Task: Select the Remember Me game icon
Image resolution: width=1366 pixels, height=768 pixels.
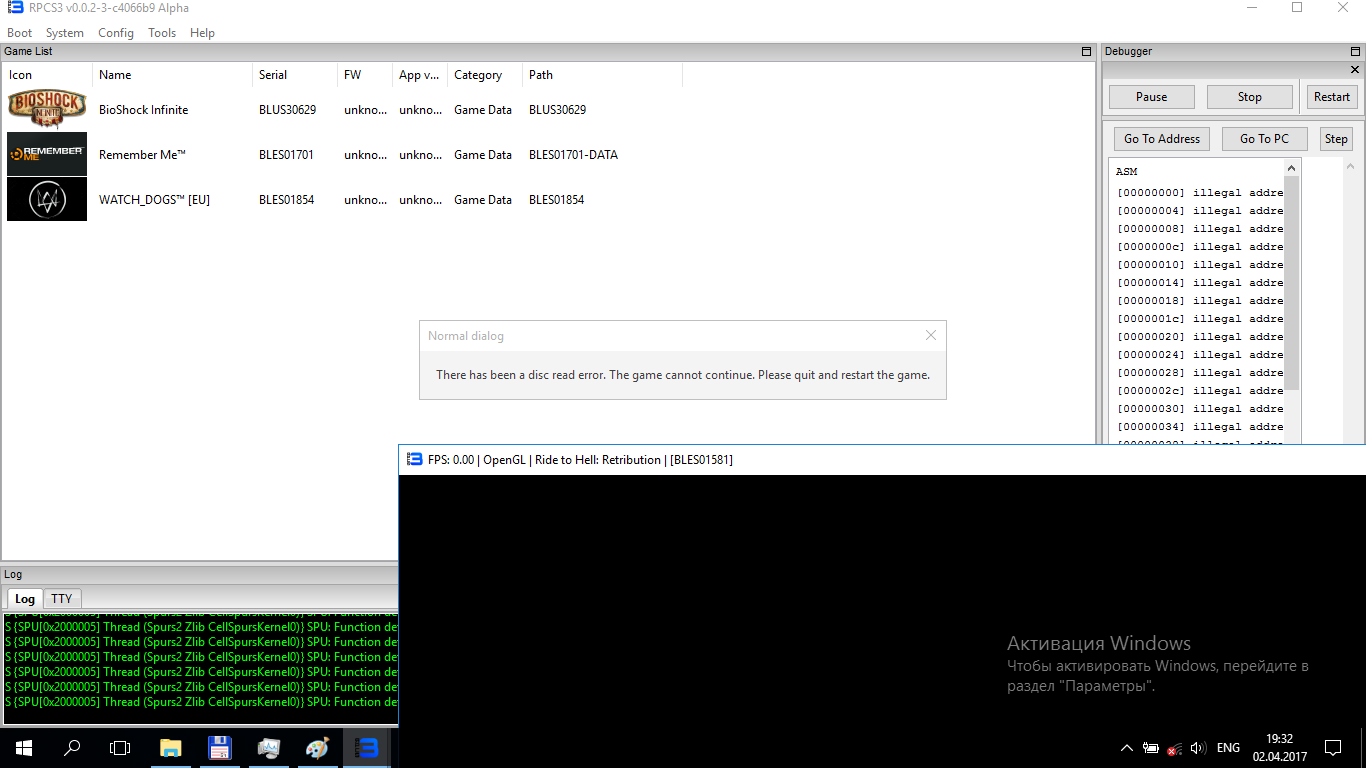Action: pos(47,154)
